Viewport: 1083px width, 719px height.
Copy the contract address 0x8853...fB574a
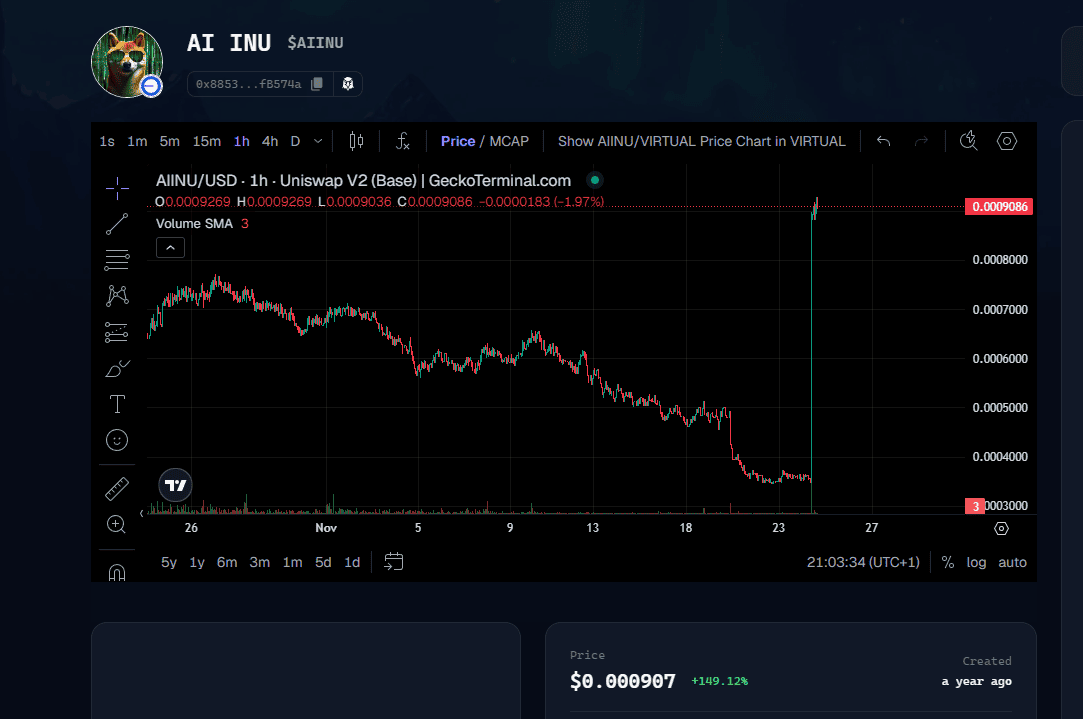[317, 84]
